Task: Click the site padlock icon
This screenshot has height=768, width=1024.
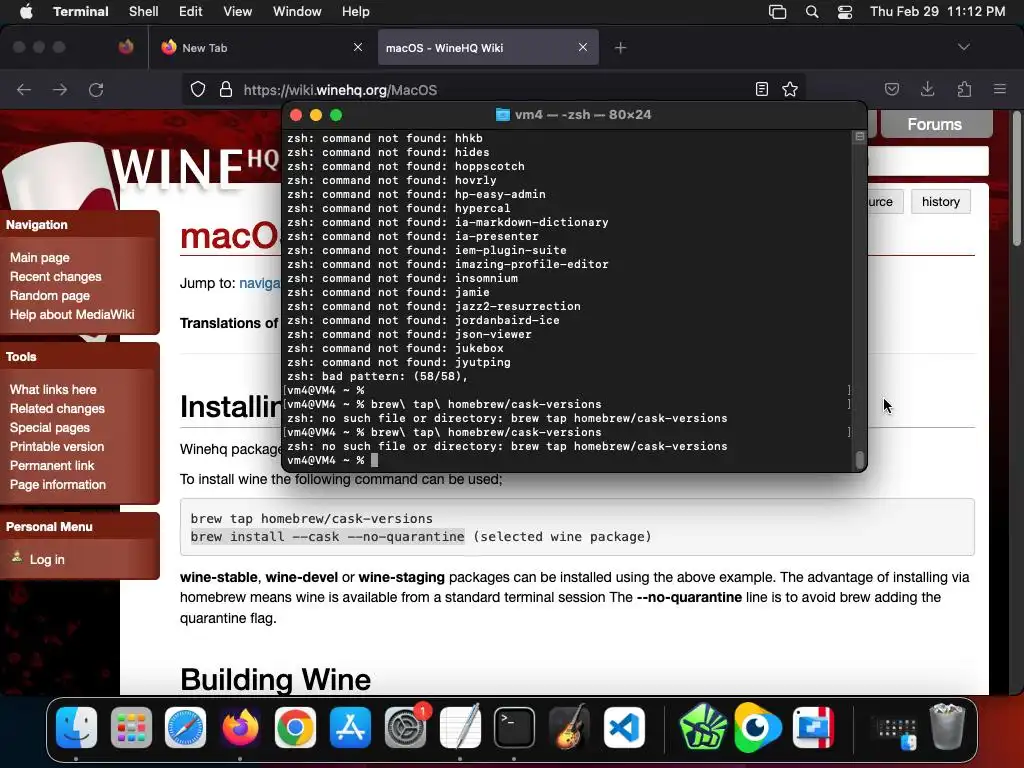Action: tap(226, 89)
